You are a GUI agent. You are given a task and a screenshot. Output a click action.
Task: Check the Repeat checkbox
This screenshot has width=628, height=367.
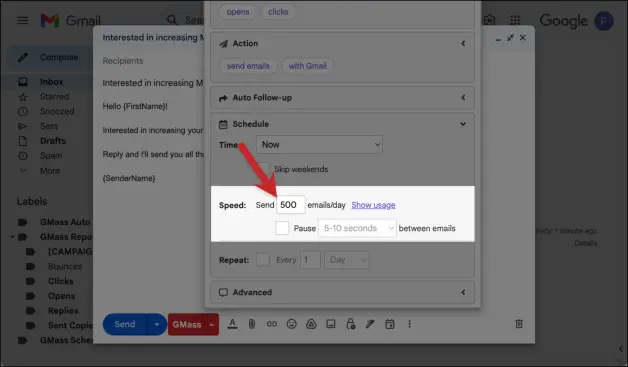coord(263,260)
